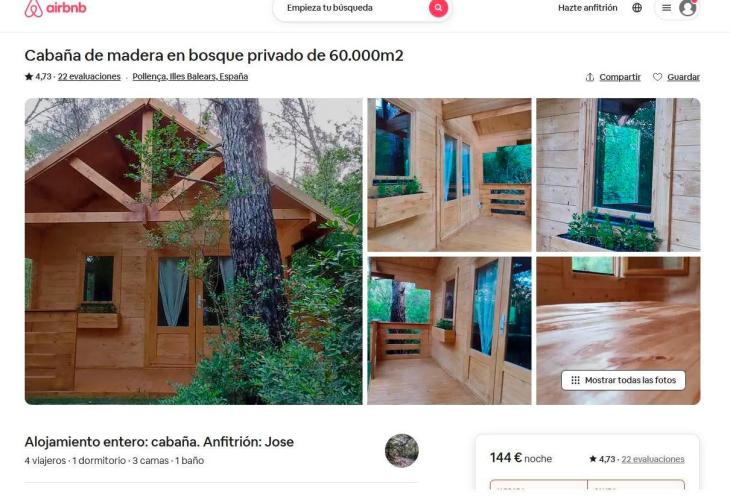Open the hamburger menu icon
The width and height of the screenshot is (730, 500).
(x=666, y=8)
